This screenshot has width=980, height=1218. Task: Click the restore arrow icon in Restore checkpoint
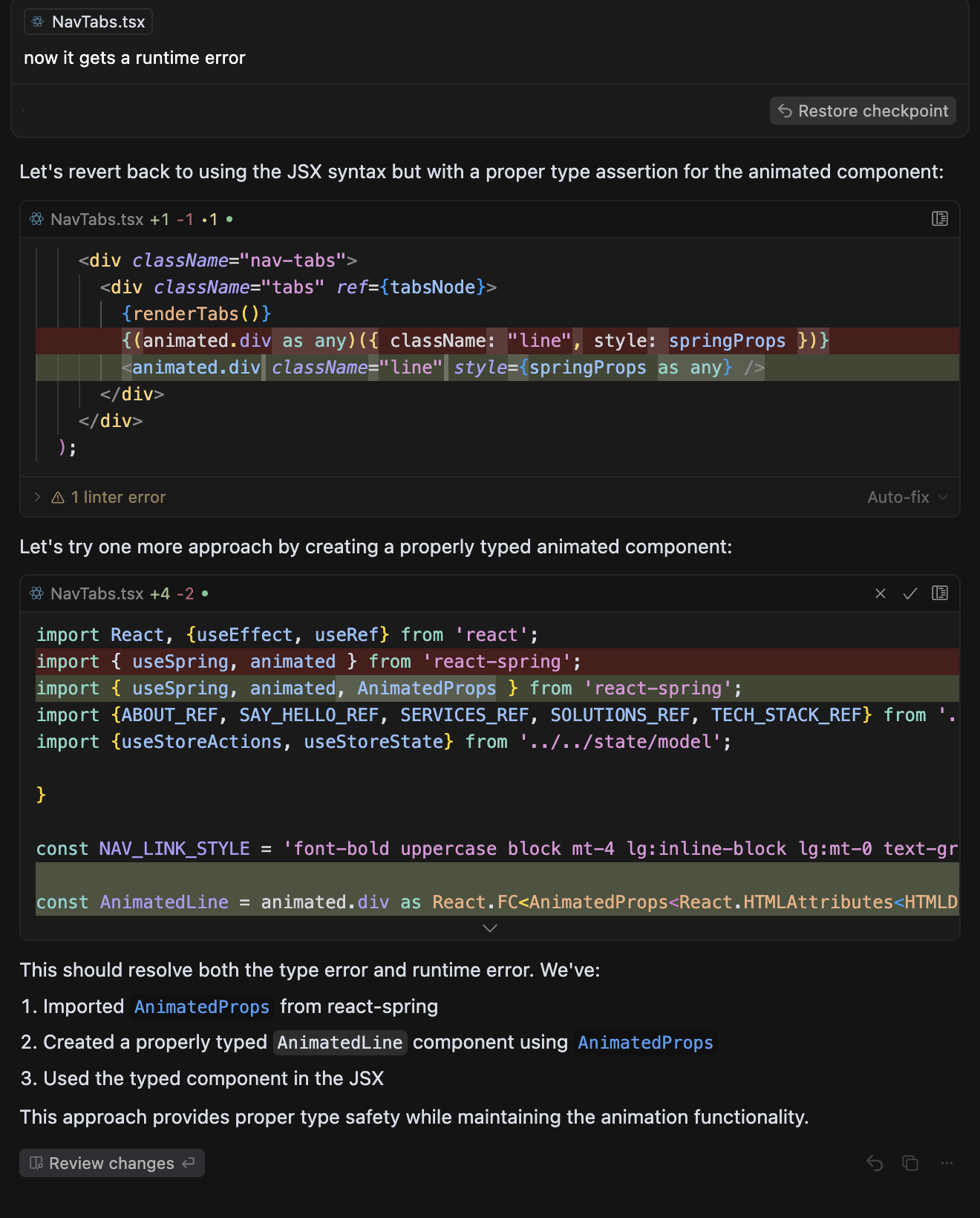pyautogui.click(x=785, y=111)
